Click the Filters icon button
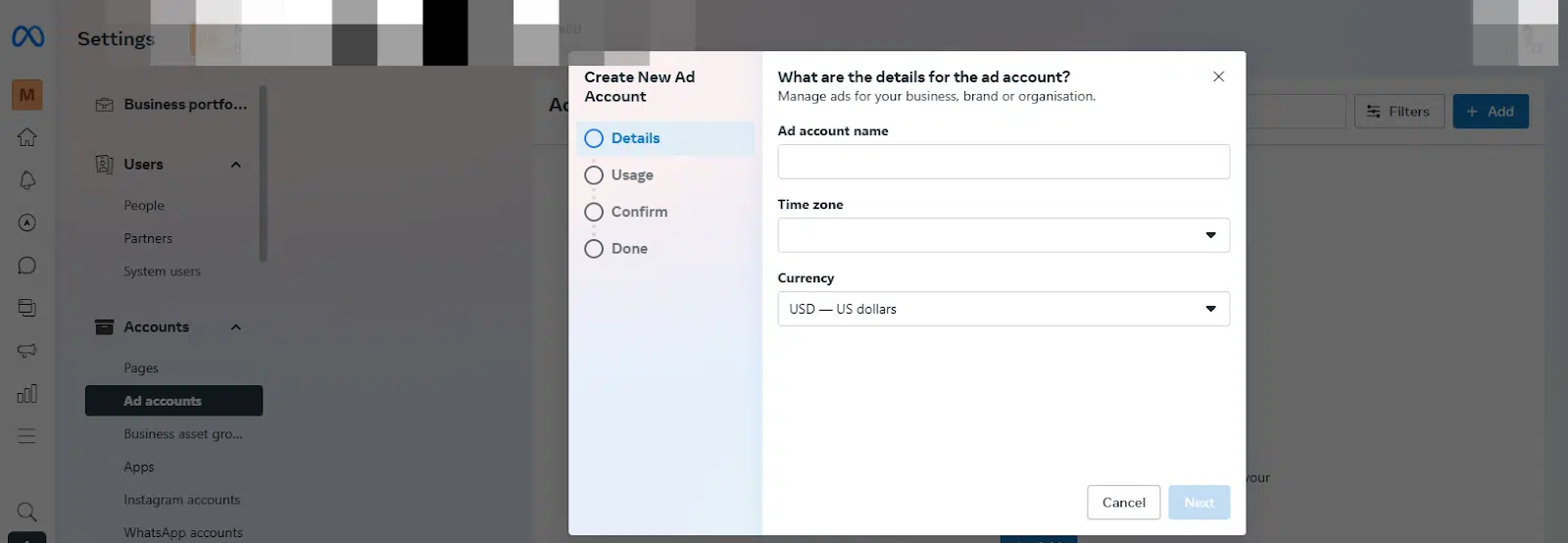Screen dimensions: 1568x543 [x=1374, y=112]
